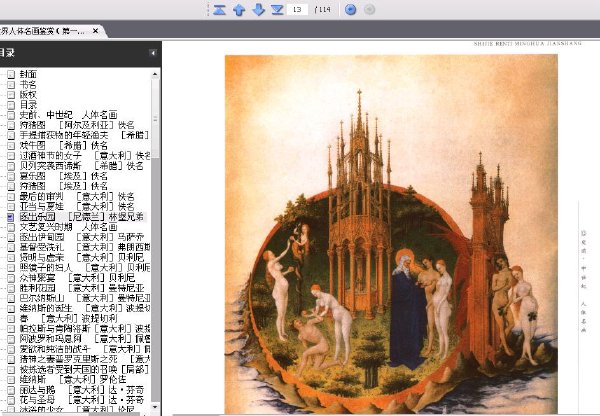Open 猎神之妻普罗克里斯之死 entry

point(85,359)
